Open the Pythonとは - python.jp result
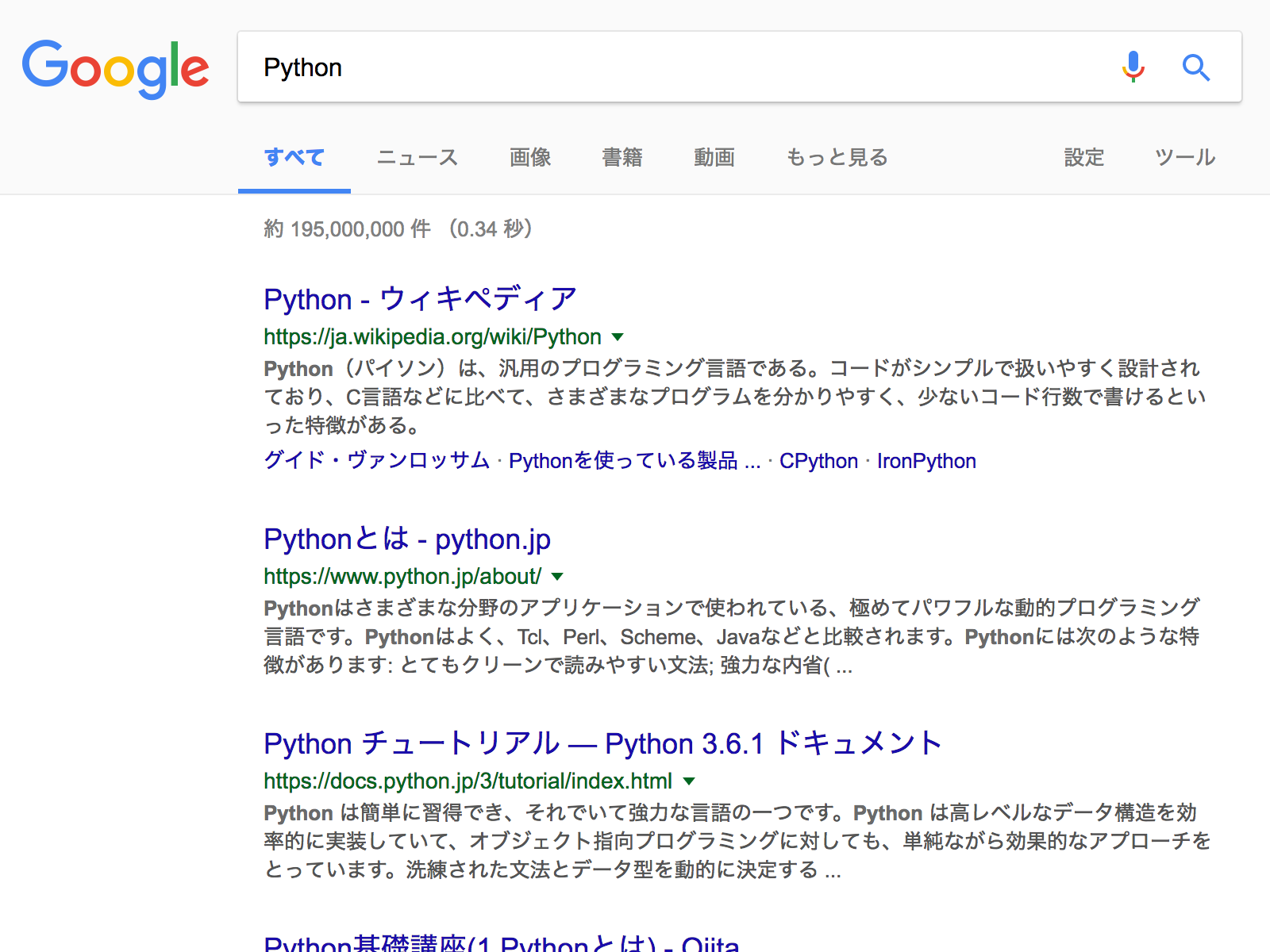1270x952 pixels. point(407,539)
